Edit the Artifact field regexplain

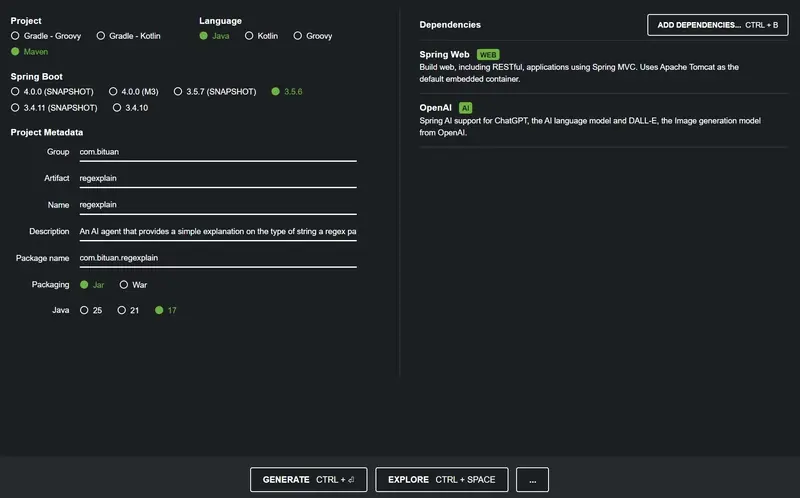218,179
